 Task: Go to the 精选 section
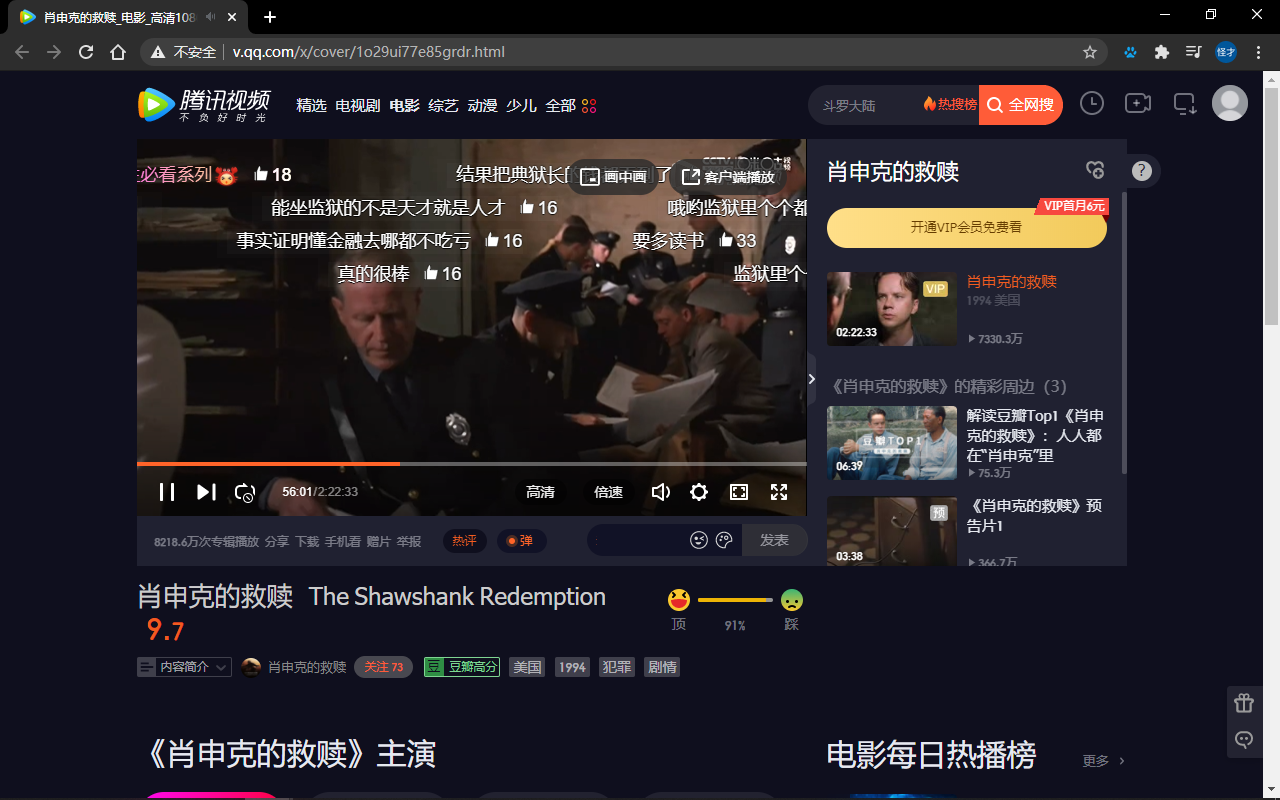click(x=311, y=105)
